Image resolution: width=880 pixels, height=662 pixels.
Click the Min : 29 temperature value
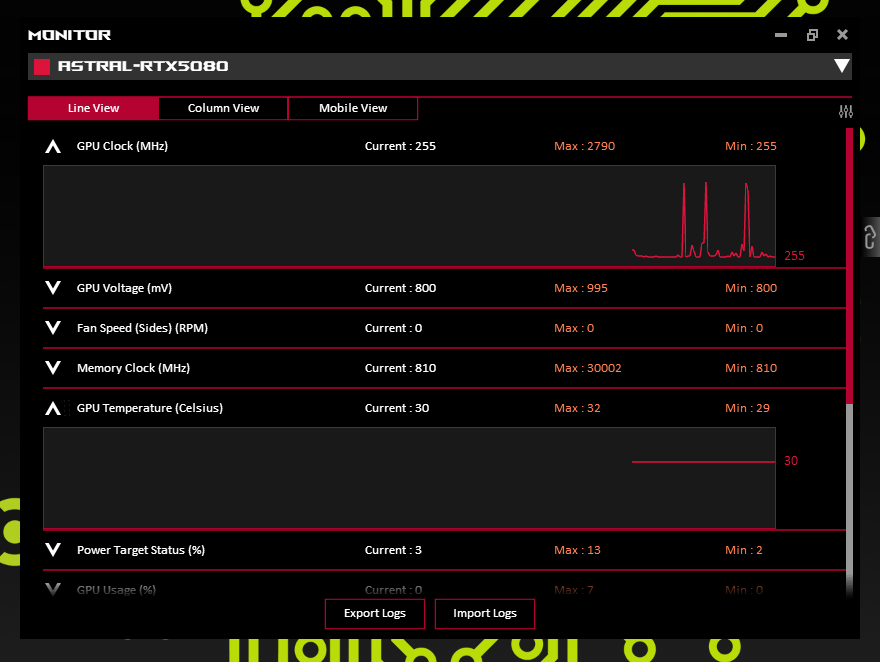click(748, 408)
